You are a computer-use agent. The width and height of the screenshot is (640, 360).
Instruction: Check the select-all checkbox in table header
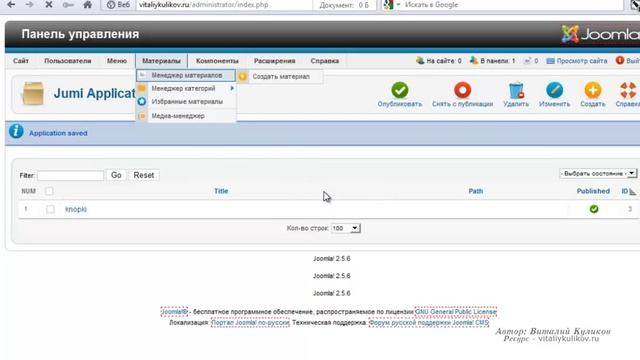coord(49,191)
